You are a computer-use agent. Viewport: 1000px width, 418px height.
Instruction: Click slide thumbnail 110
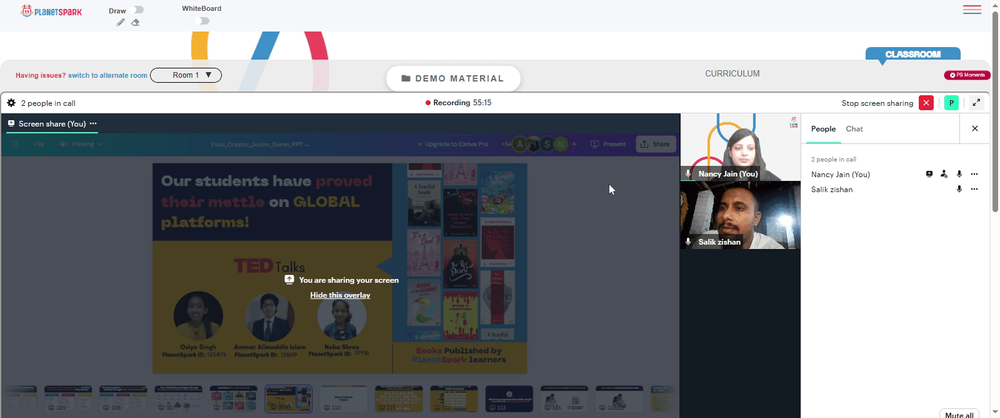click(x=344, y=398)
